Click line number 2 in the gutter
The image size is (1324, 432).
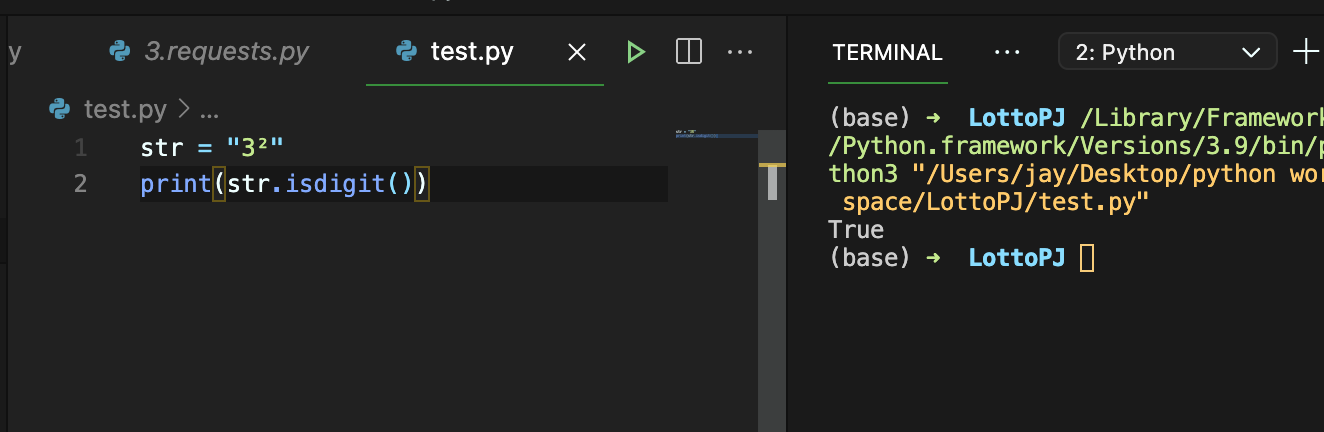click(x=80, y=184)
